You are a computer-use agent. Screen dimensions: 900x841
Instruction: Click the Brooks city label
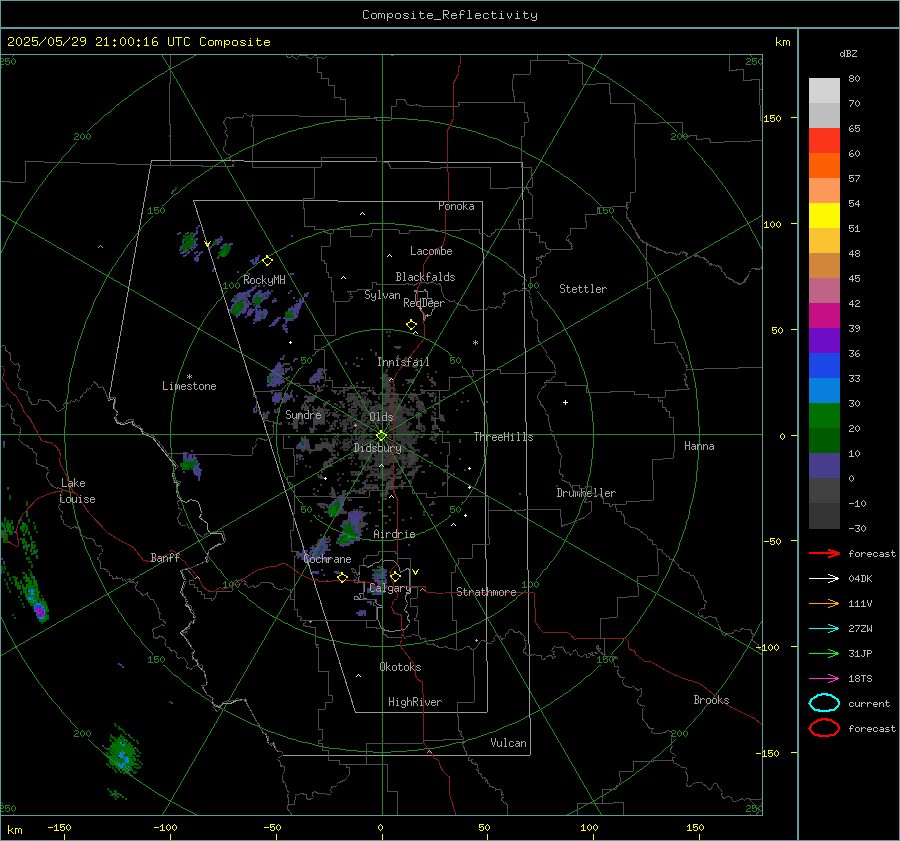point(711,700)
